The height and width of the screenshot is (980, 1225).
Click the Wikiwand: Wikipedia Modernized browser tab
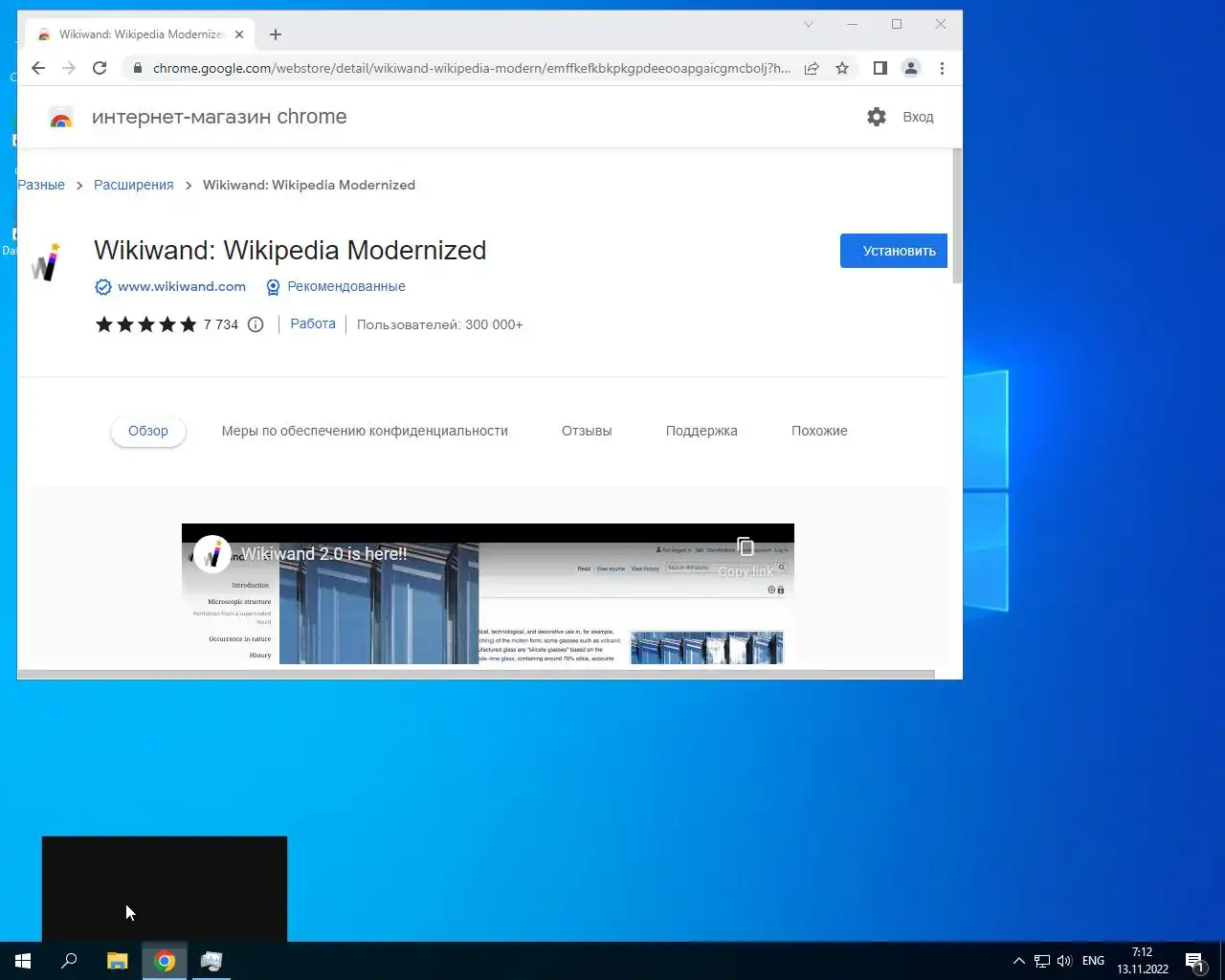(x=140, y=34)
